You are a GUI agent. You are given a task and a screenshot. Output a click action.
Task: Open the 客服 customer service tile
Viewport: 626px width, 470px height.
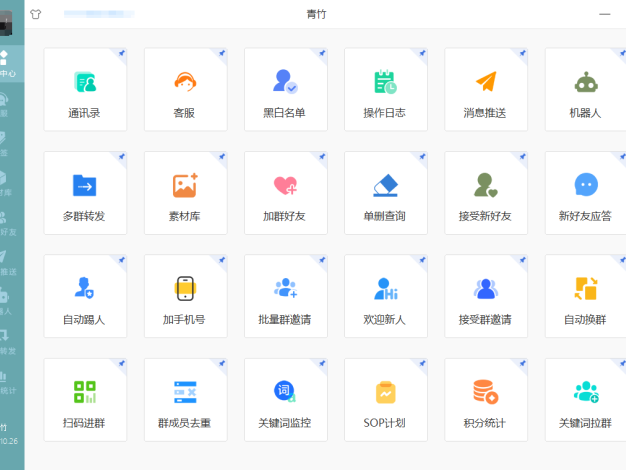click(x=185, y=89)
